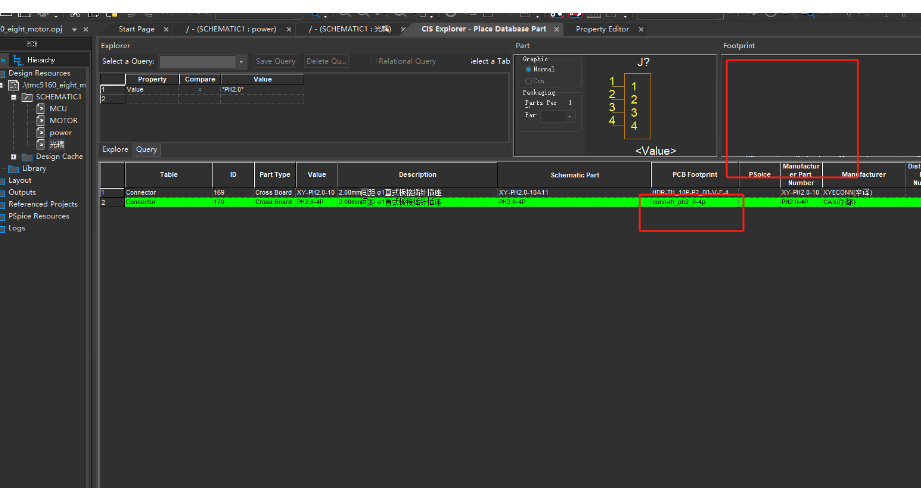This screenshot has height=488, width=921.
Task: Select the Normal graphic radio button
Action: 529,69
